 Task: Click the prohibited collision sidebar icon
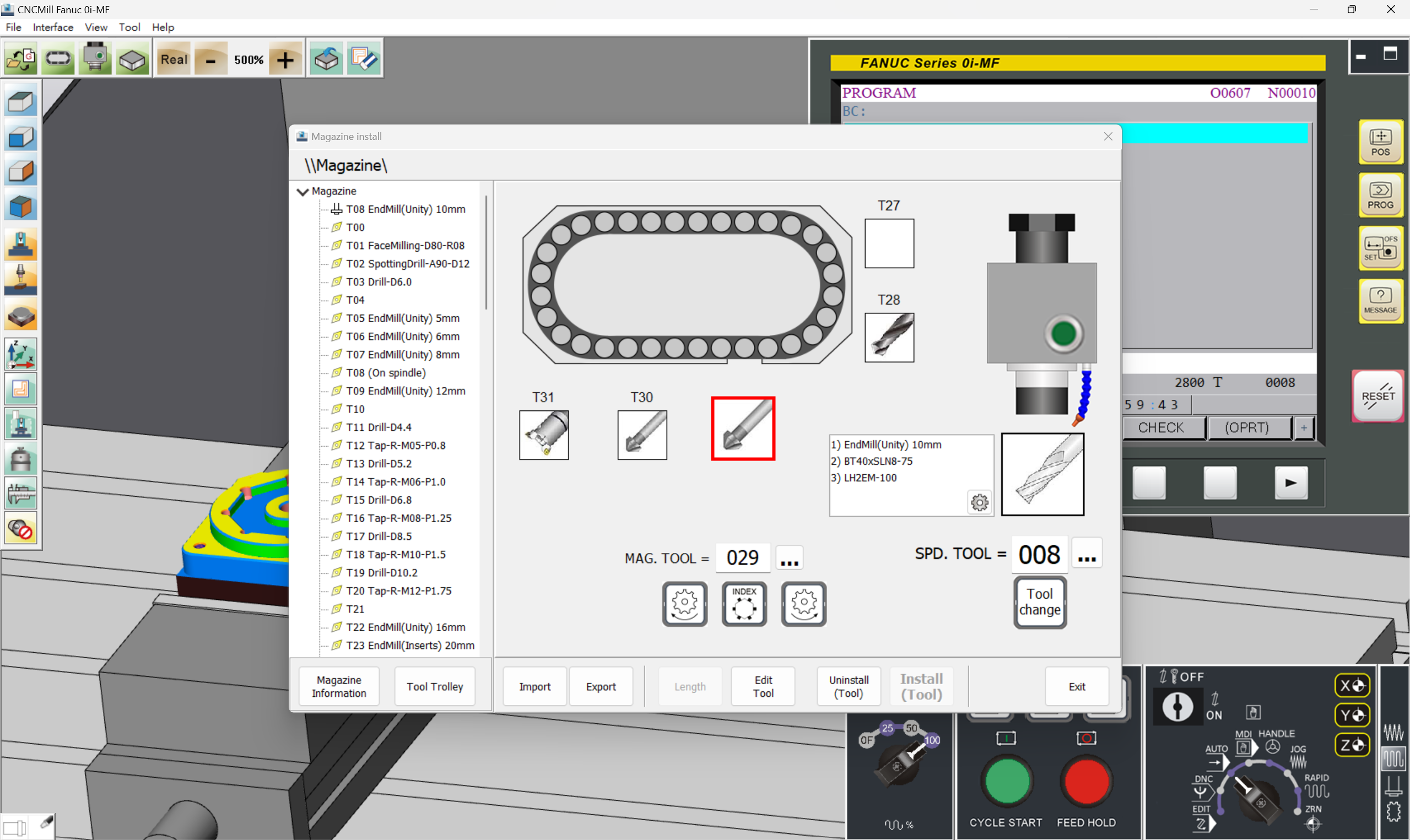click(x=21, y=528)
